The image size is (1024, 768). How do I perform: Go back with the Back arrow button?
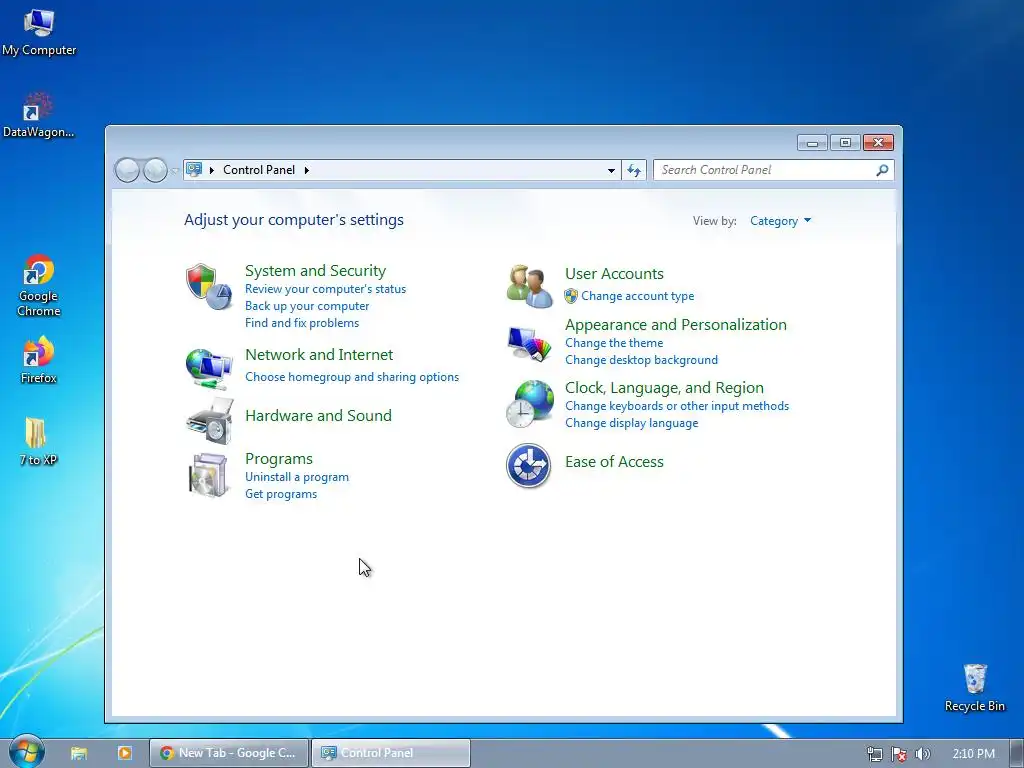tap(127, 170)
